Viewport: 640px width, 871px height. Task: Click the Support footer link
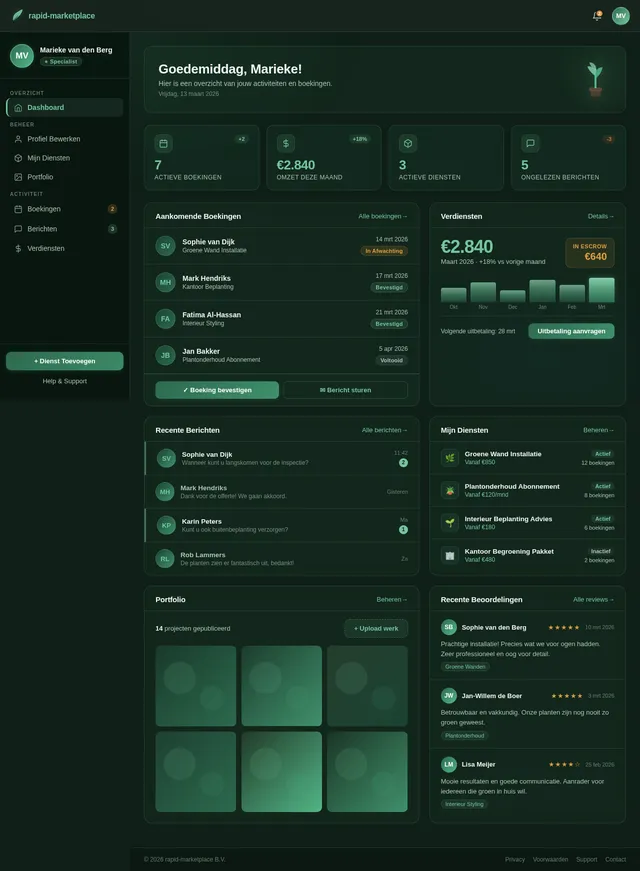point(587,859)
